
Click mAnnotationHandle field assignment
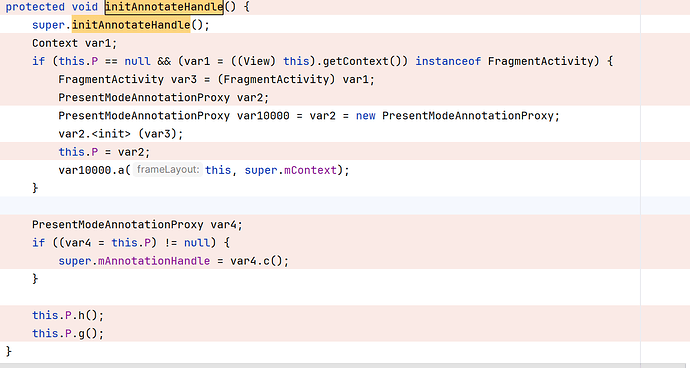[x=154, y=261]
